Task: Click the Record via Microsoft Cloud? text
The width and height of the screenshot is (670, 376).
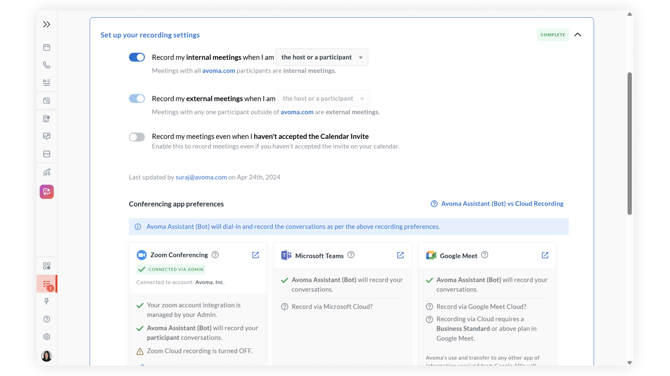Action: tap(332, 307)
